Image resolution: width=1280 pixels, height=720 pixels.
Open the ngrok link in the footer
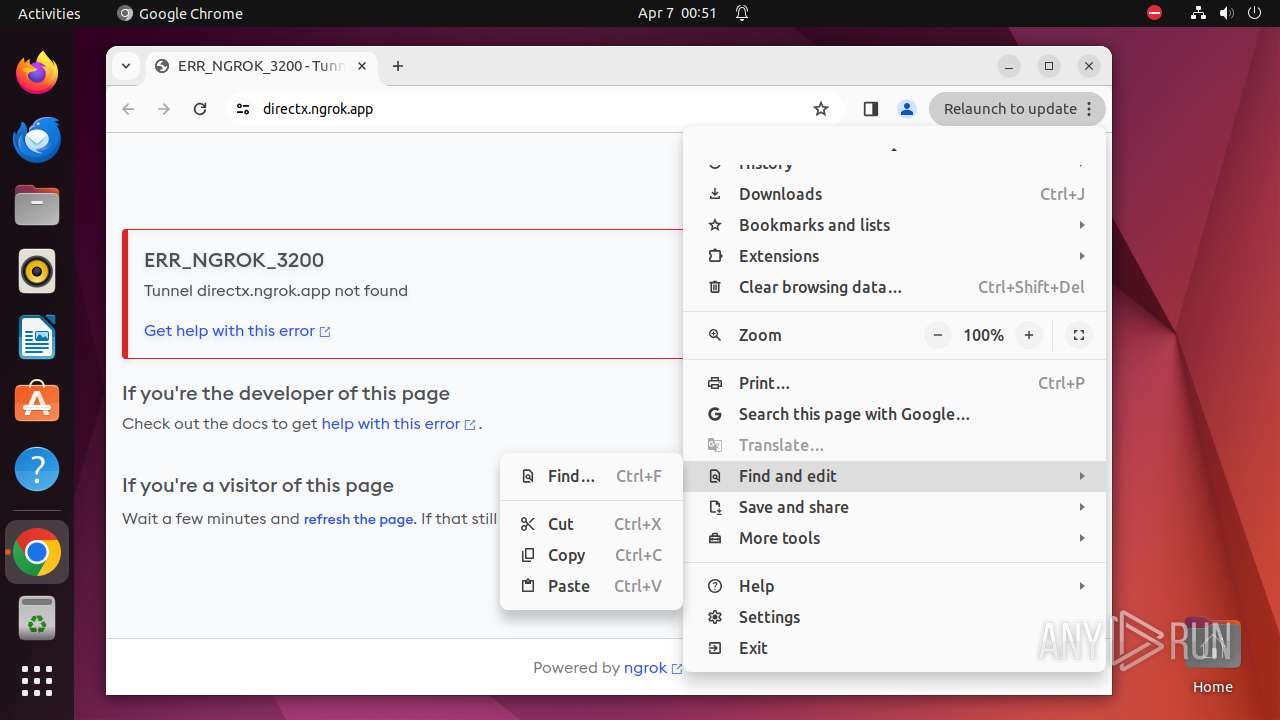point(652,668)
